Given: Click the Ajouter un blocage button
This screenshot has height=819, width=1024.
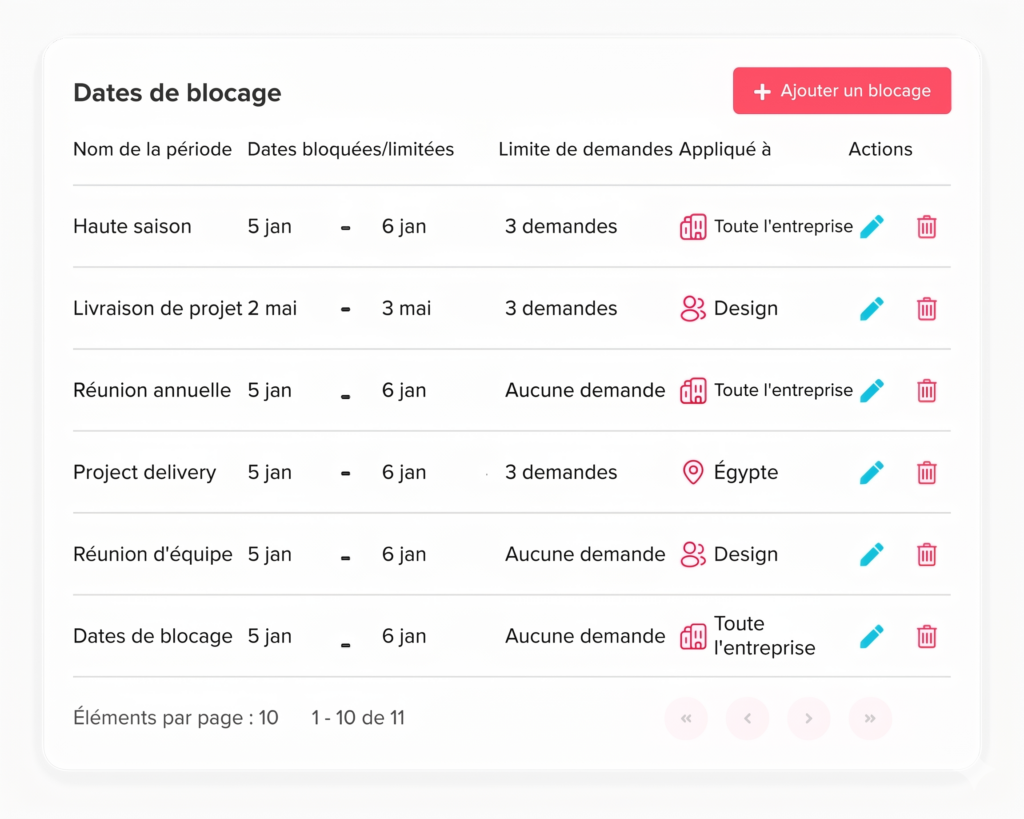Looking at the screenshot, I should point(841,91).
